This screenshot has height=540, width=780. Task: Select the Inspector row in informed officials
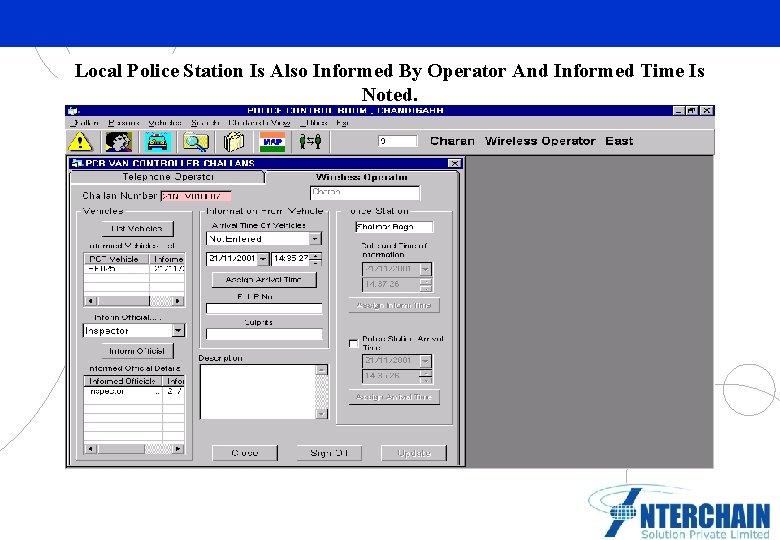click(134, 391)
